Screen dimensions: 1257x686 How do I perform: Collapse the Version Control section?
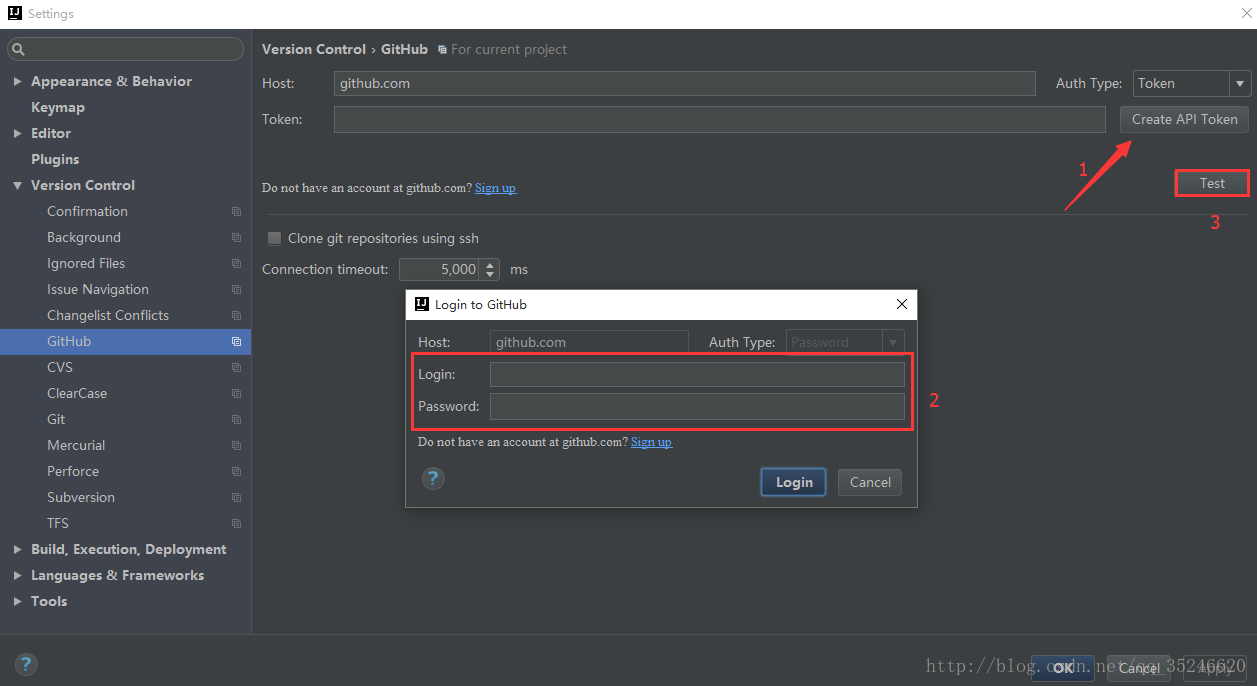(17, 186)
